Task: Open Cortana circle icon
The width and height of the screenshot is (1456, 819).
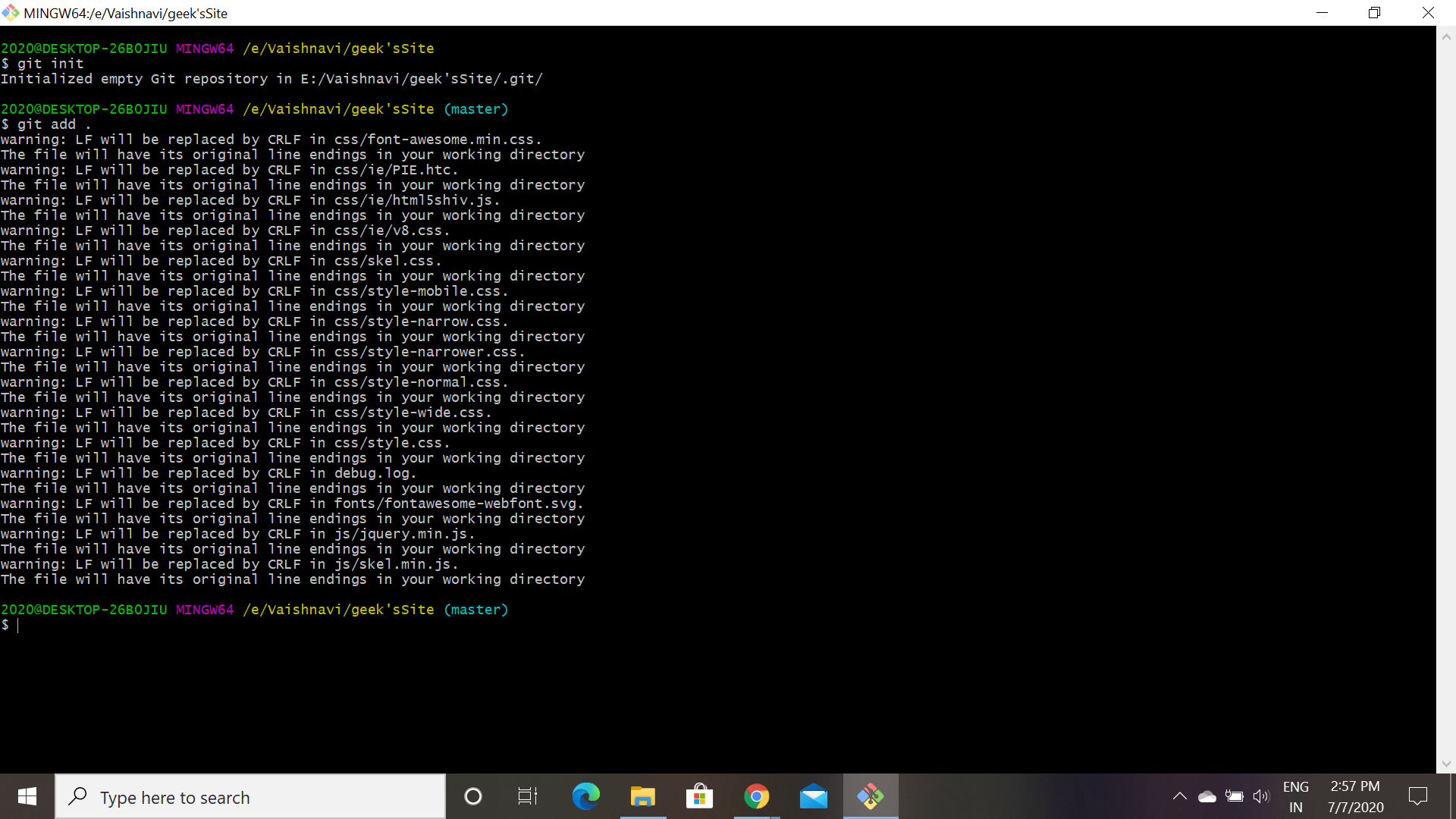Action: click(472, 796)
